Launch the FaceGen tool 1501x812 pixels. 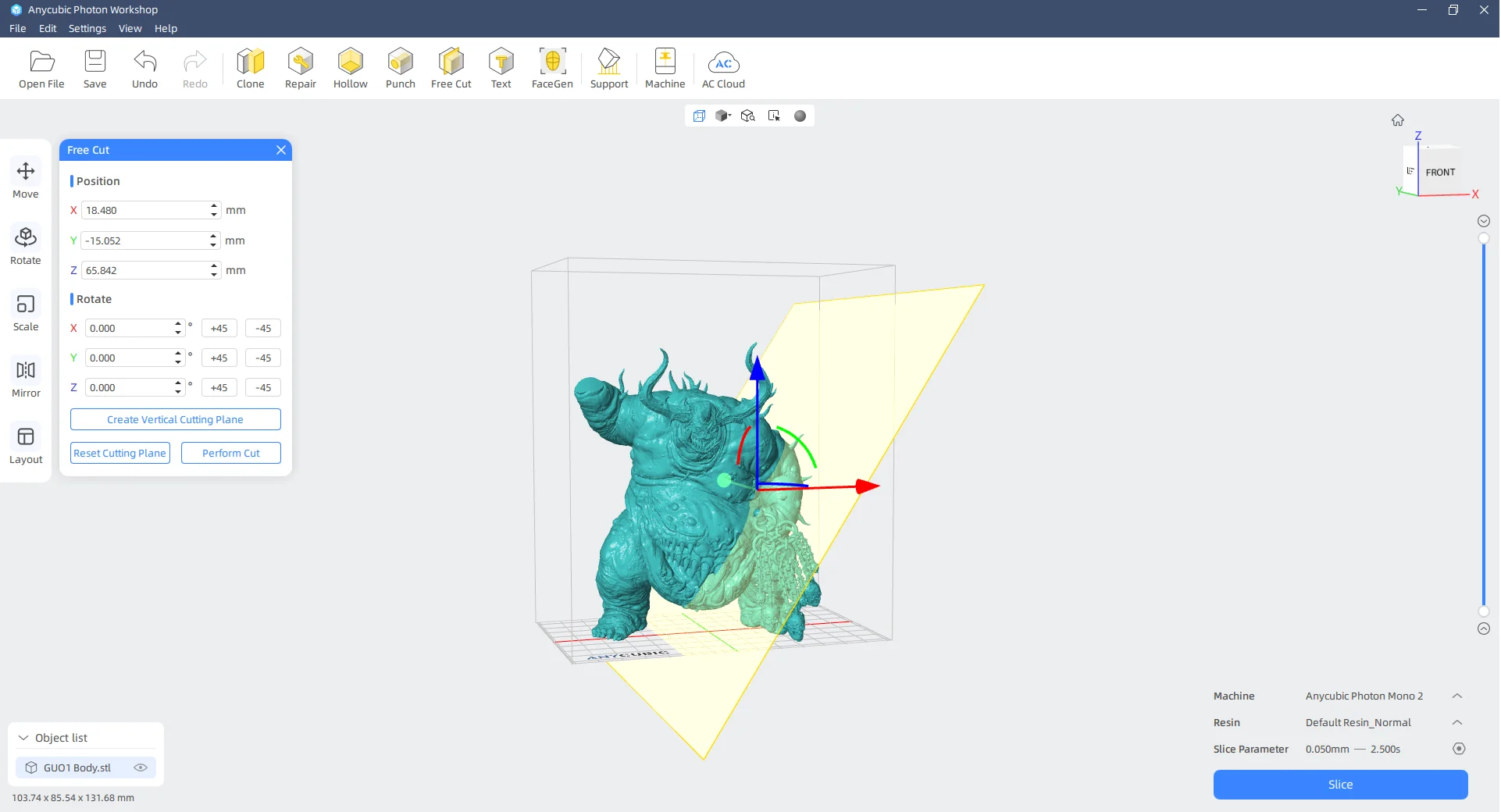(x=552, y=68)
